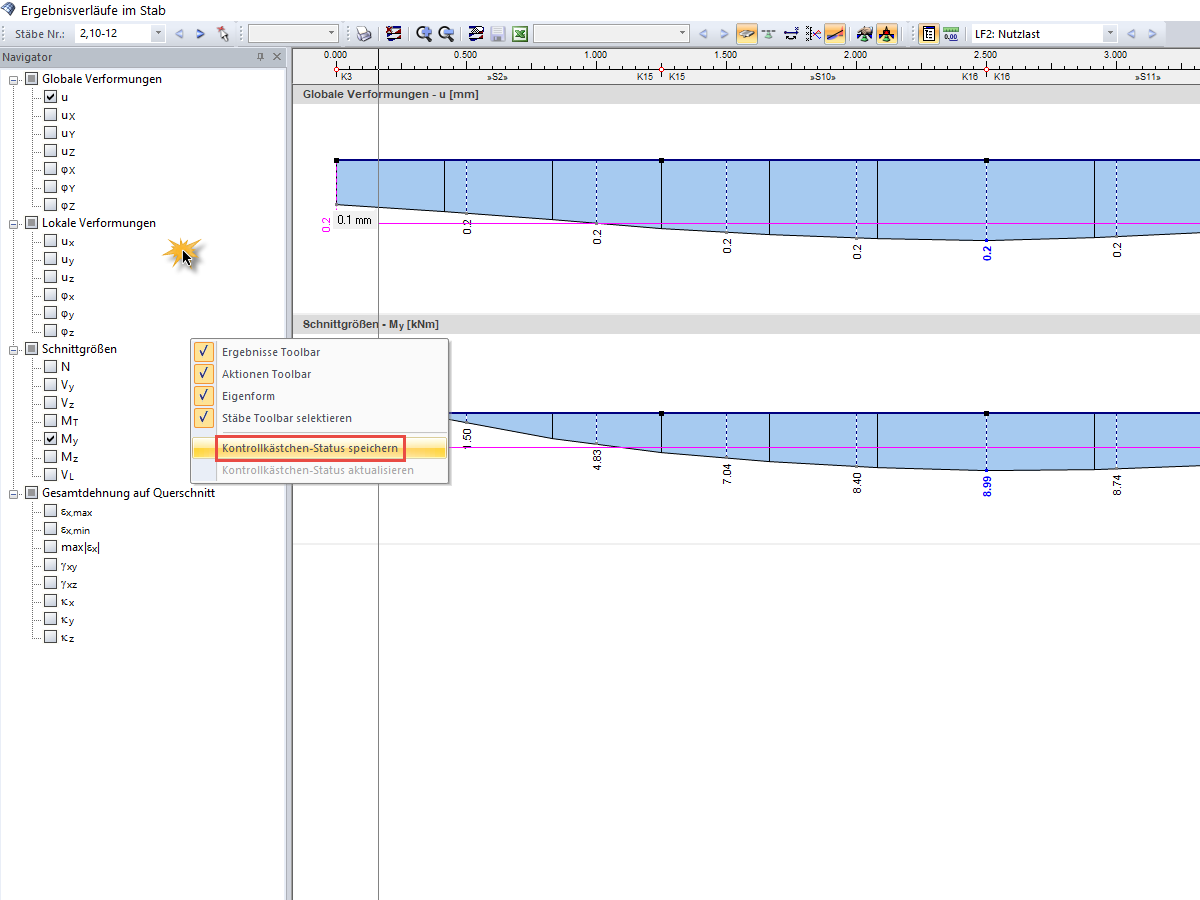Collapse the Lokale Verformungen tree node
Screen dimensions: 1200x900
(14, 223)
